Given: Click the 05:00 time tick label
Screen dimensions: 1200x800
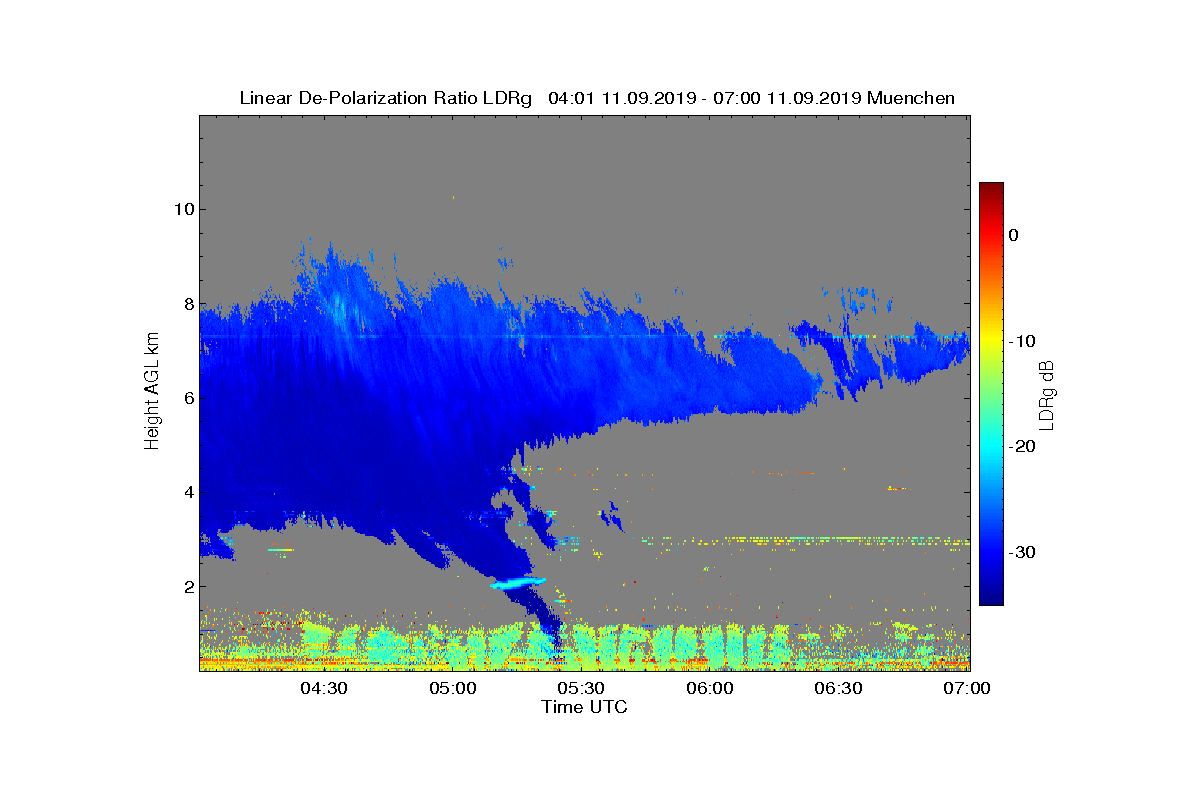Looking at the screenshot, I should click(453, 688).
